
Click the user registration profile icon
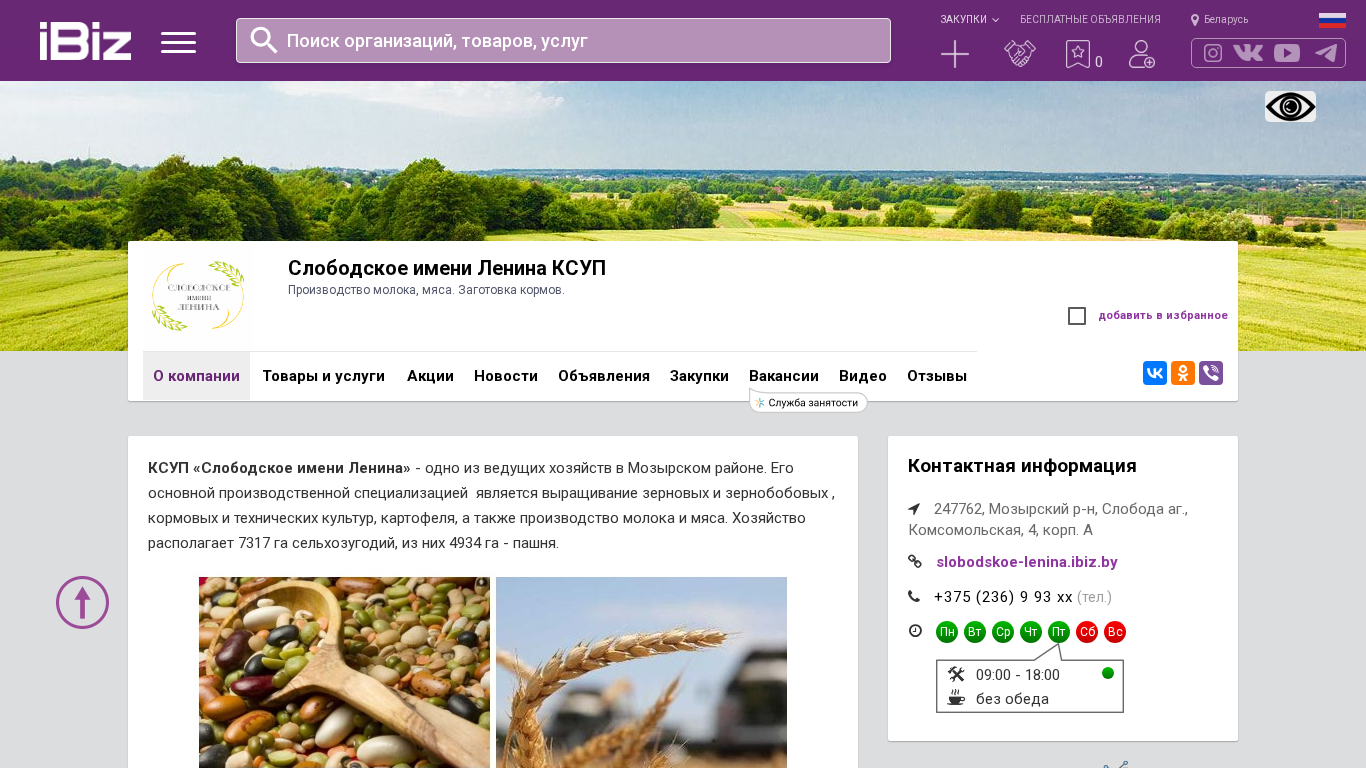[x=1142, y=54]
